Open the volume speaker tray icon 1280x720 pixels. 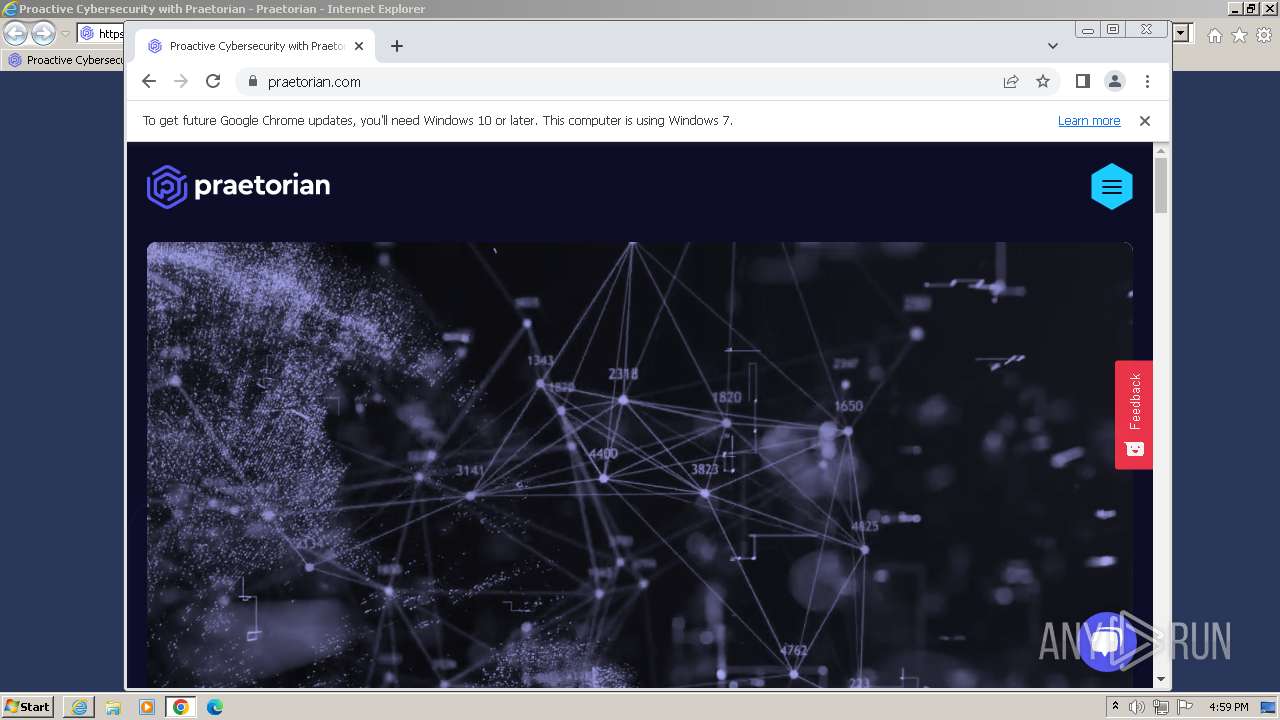[1137, 707]
